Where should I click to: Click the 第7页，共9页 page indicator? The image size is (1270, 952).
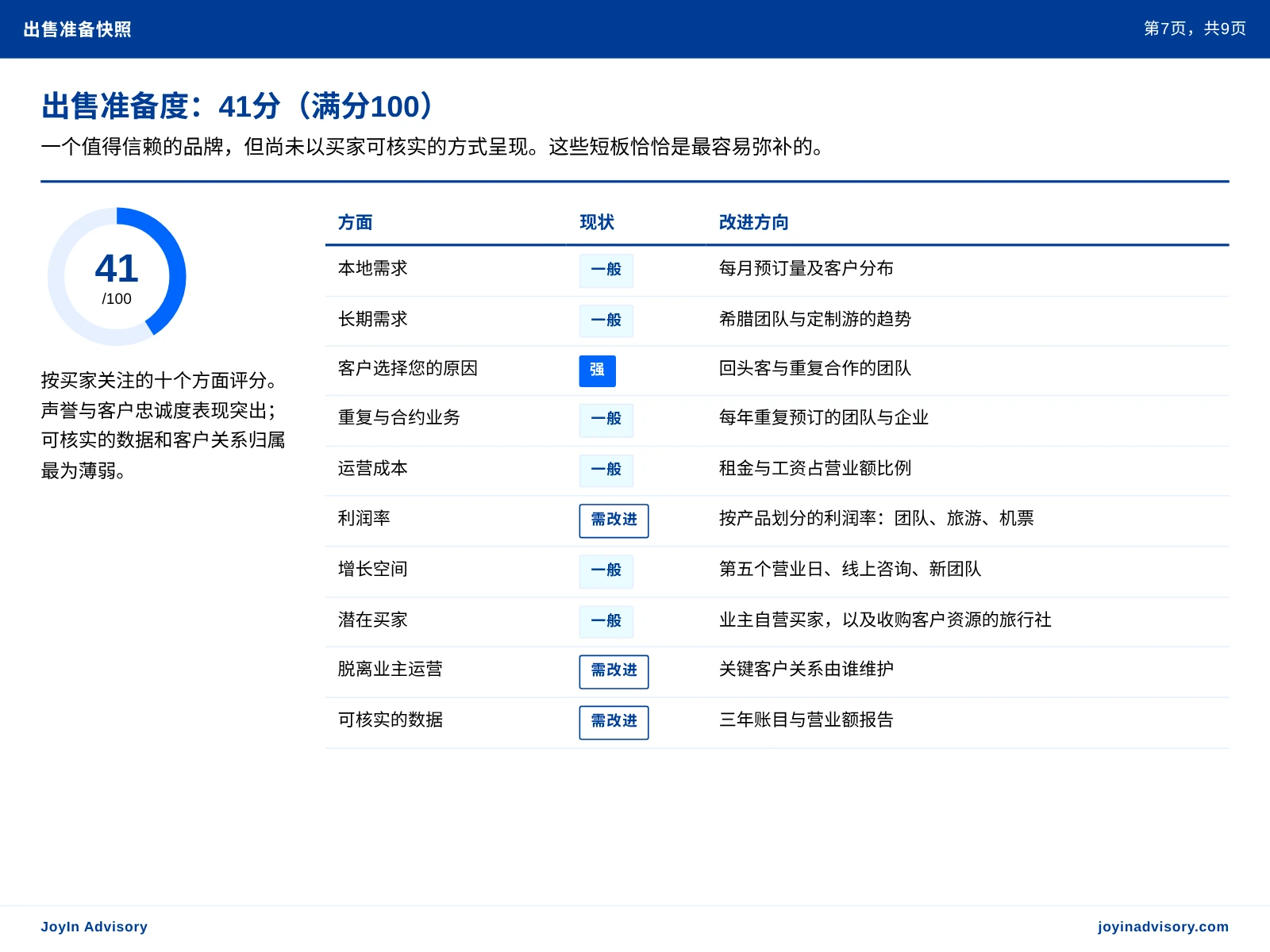[x=1195, y=29]
